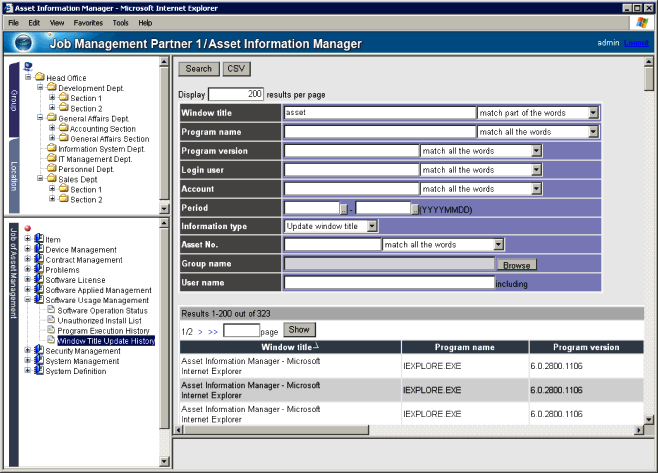Click the Security Management book icon

pyautogui.click(x=39, y=351)
